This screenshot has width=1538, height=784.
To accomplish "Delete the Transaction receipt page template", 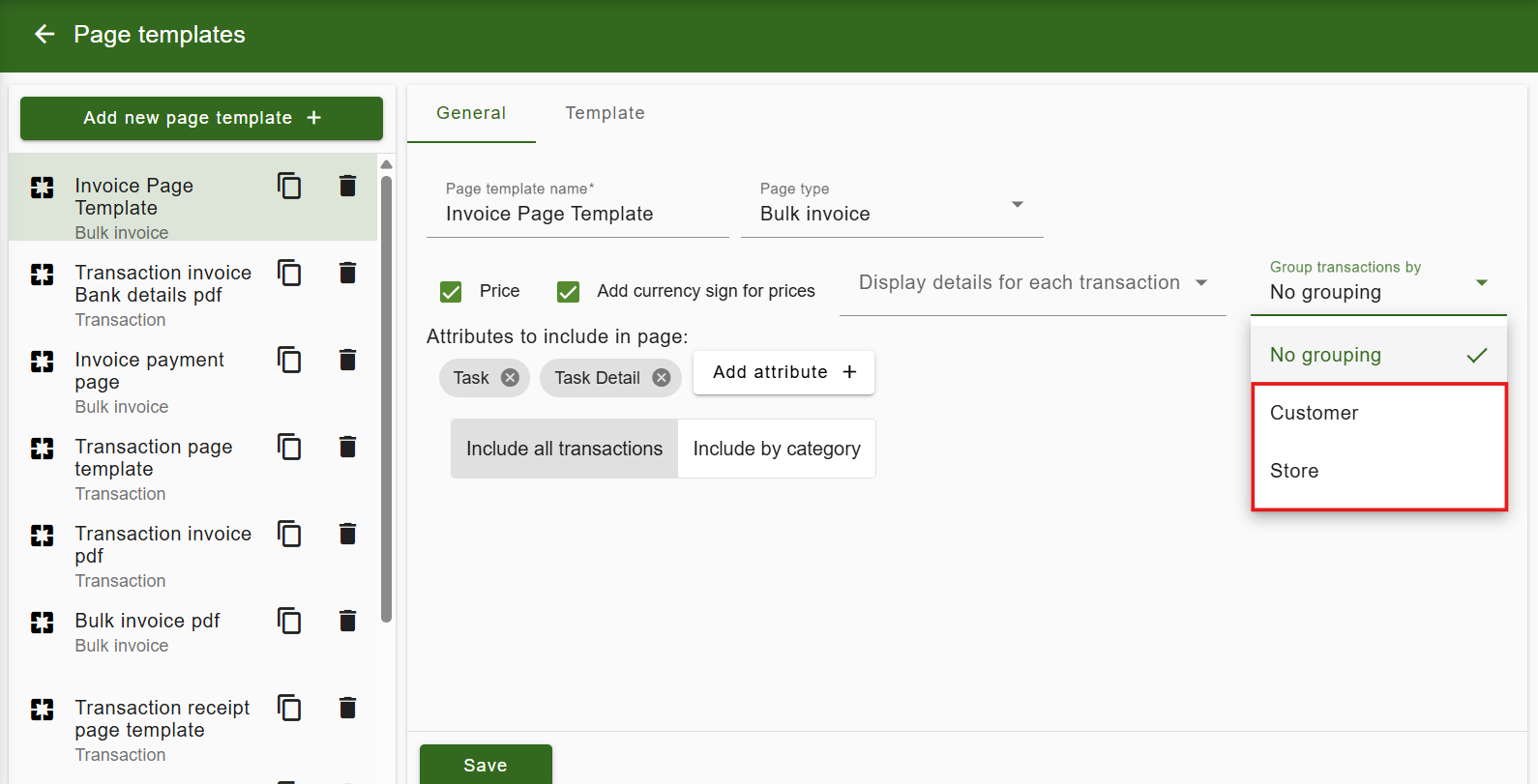I will point(347,708).
